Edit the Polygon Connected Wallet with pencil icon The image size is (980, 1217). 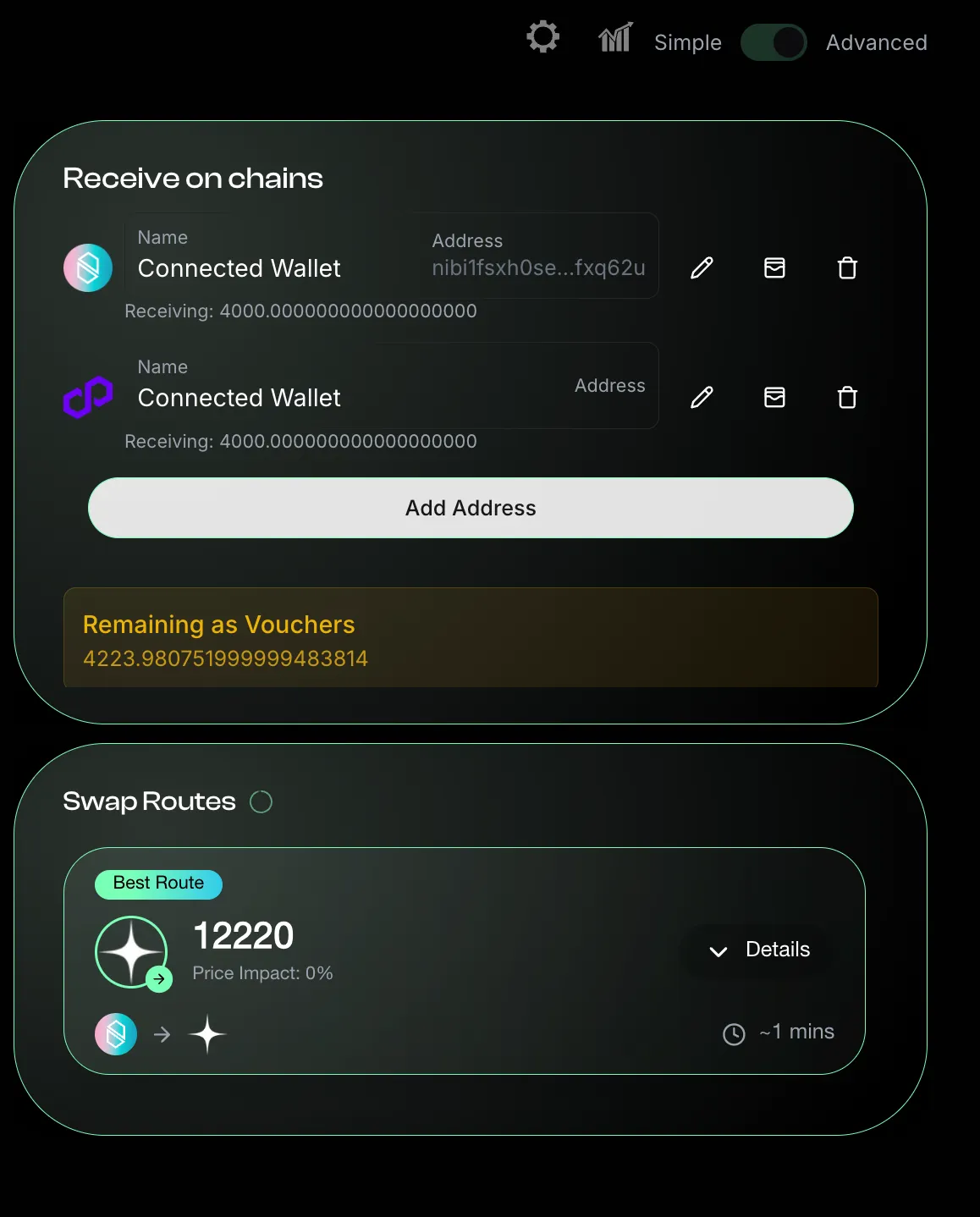702,398
